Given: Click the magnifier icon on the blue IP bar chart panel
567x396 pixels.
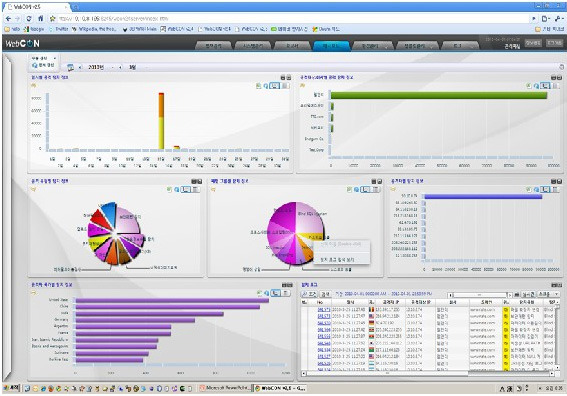Looking at the screenshot, I should (537, 190).
